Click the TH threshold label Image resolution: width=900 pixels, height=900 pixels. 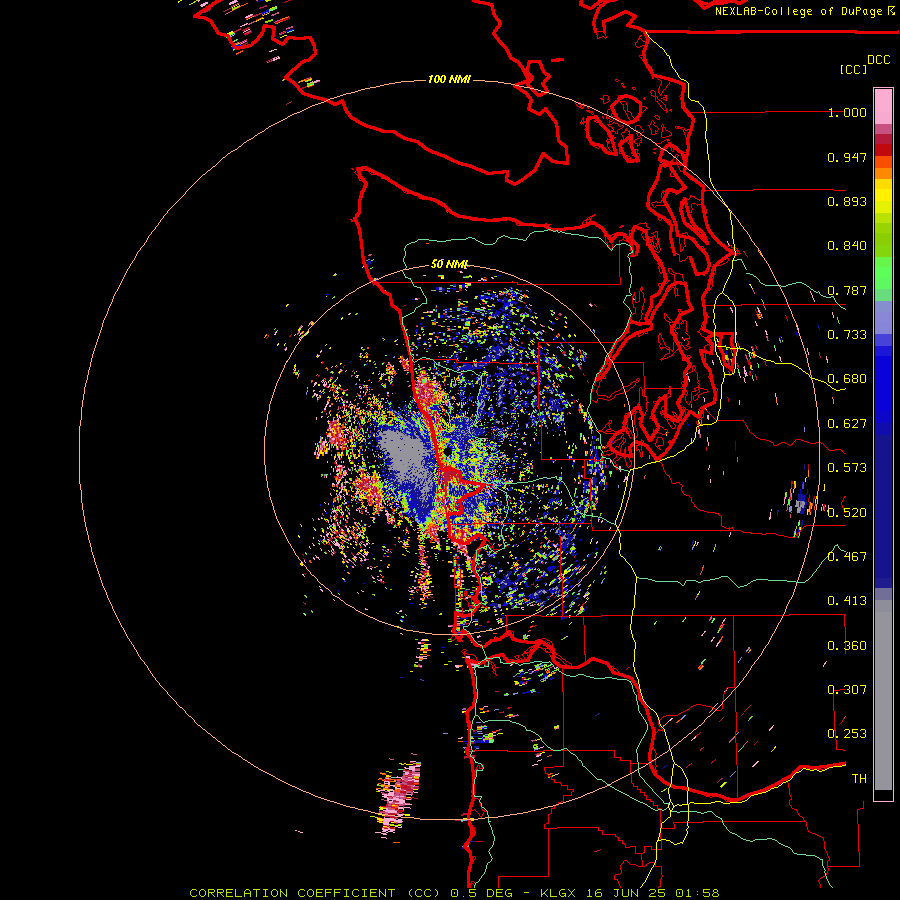pos(859,778)
